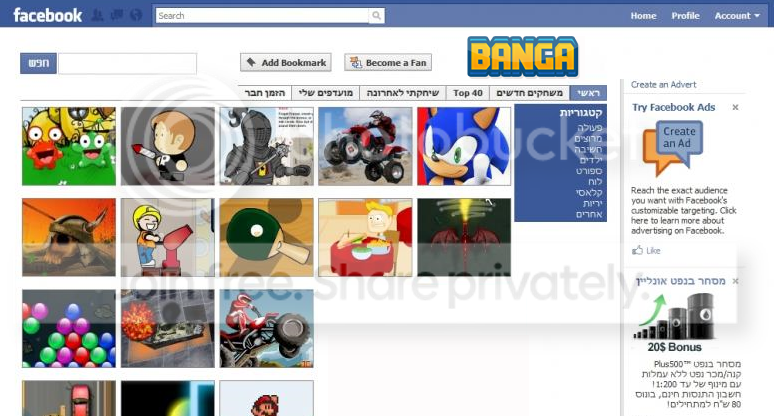Go to Home in top bar
Viewport: 774px width, 416px height.
coord(643,16)
